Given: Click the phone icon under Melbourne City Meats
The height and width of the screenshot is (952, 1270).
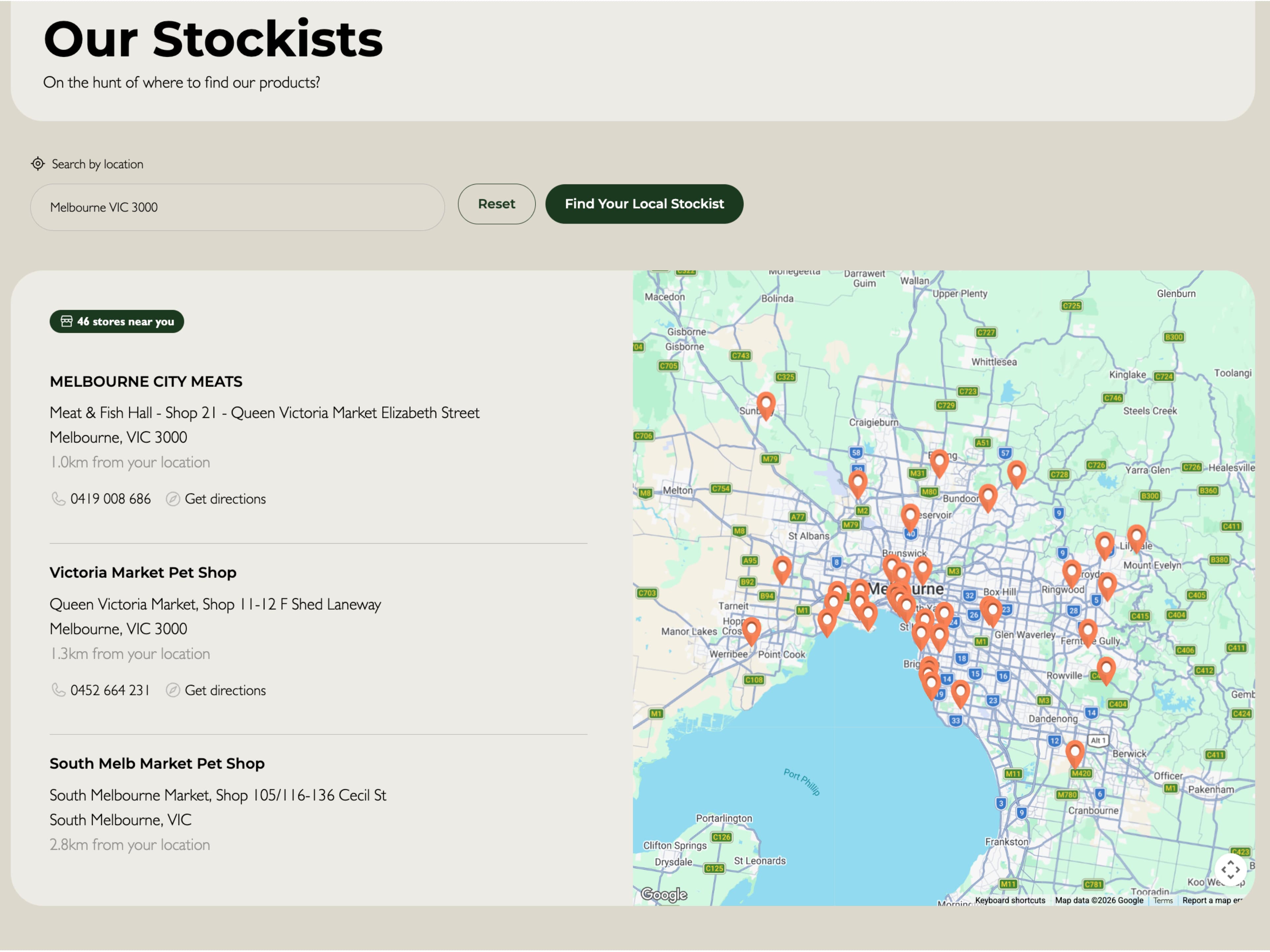Looking at the screenshot, I should click(58, 499).
